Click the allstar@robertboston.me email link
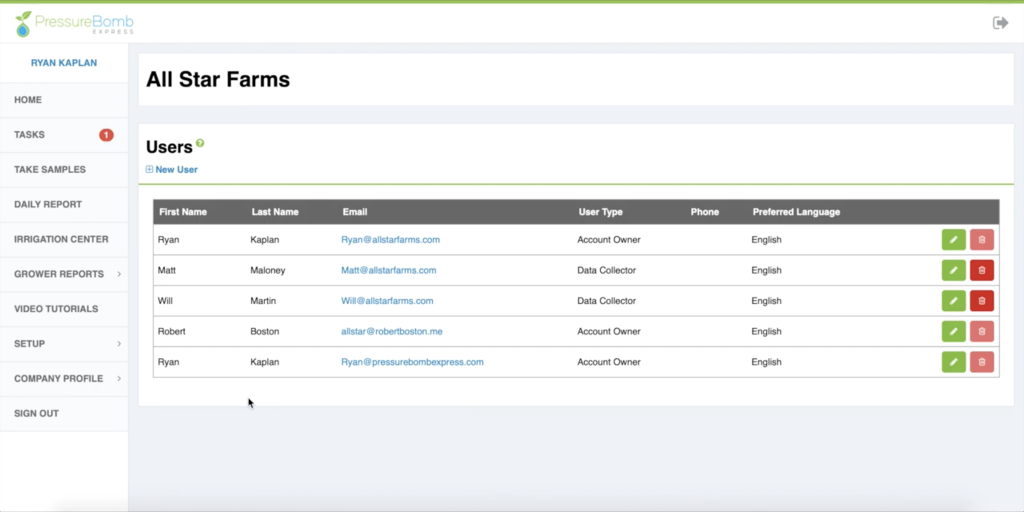Screen dimensions: 1024x512 click(391, 331)
